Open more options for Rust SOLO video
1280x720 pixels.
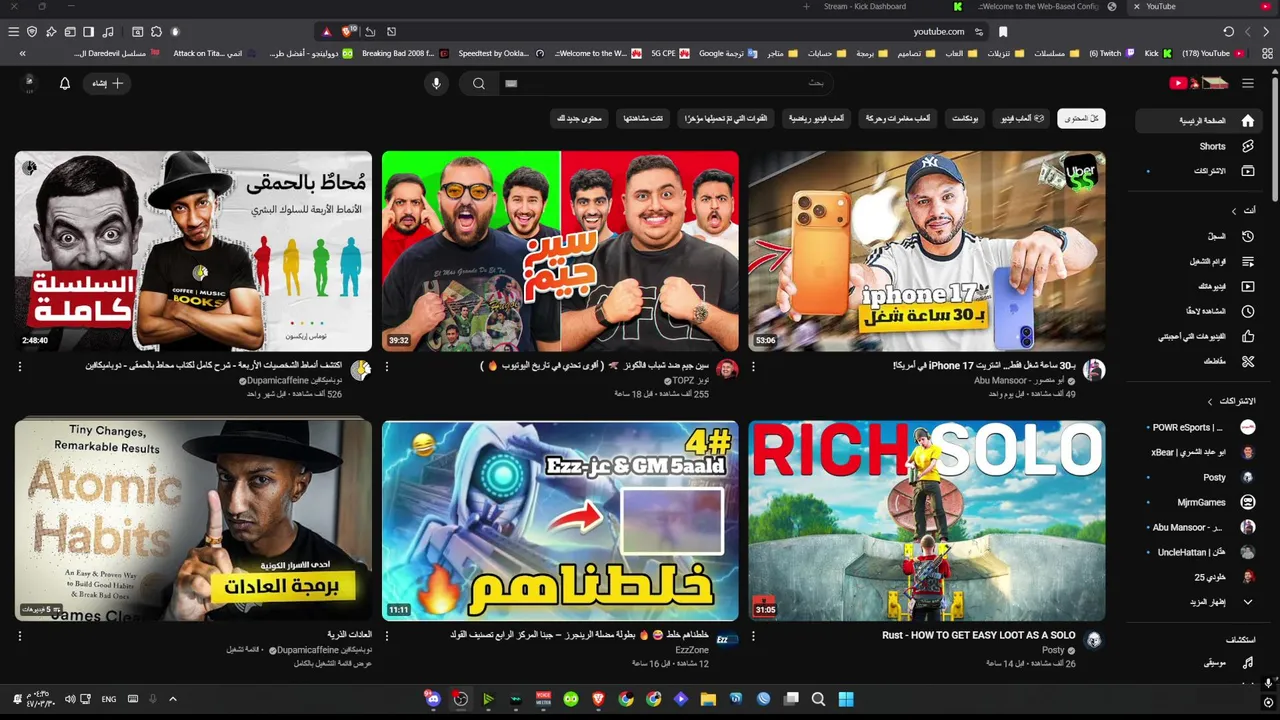coord(754,636)
